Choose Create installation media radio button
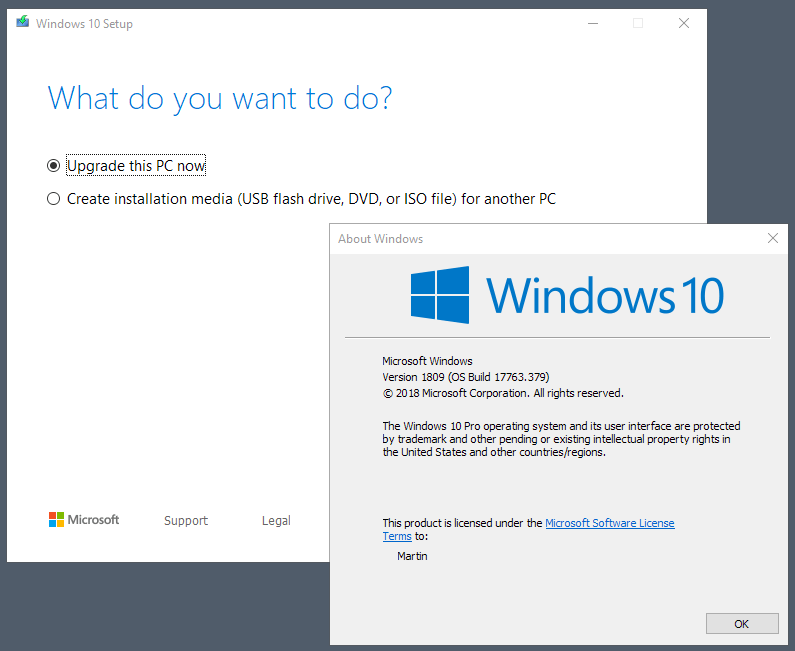Viewport: 795px width, 651px height. pos(53,199)
